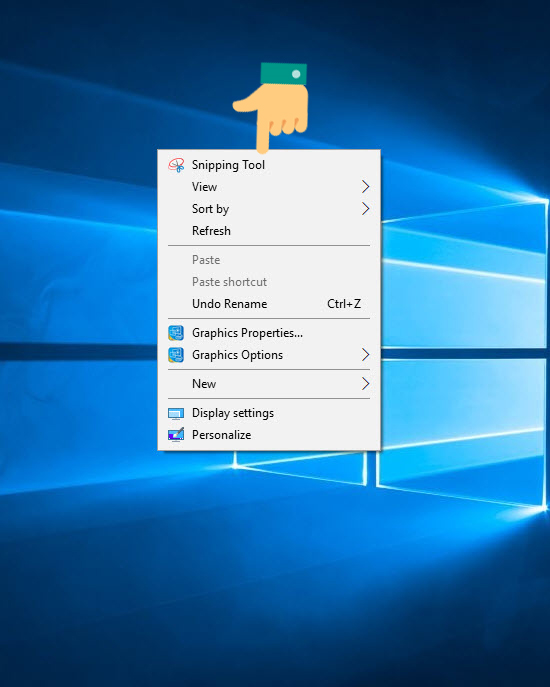Click the Snipping Tool scissors icon
The height and width of the screenshot is (687, 550).
pyautogui.click(x=176, y=165)
